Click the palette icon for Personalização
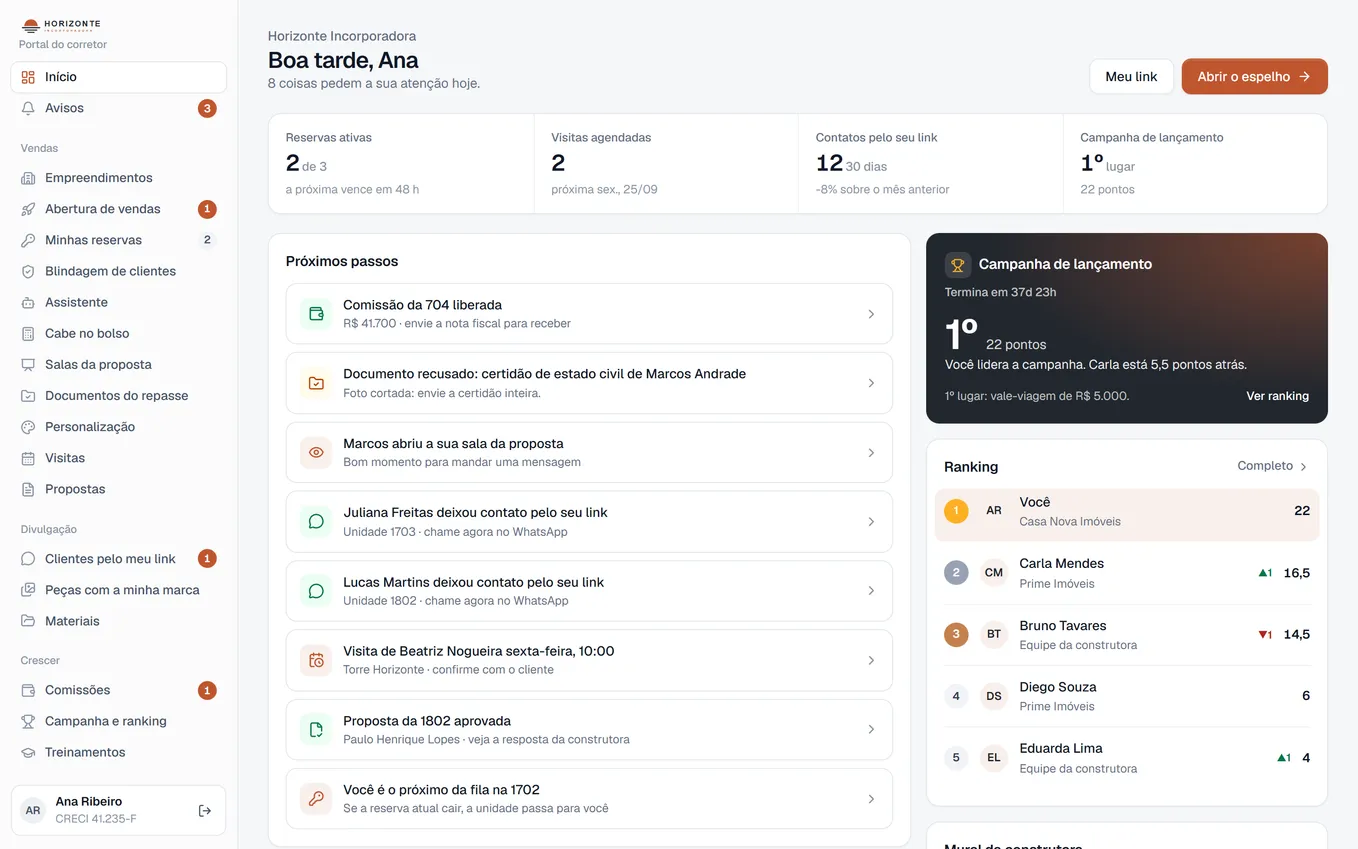 tap(28, 427)
